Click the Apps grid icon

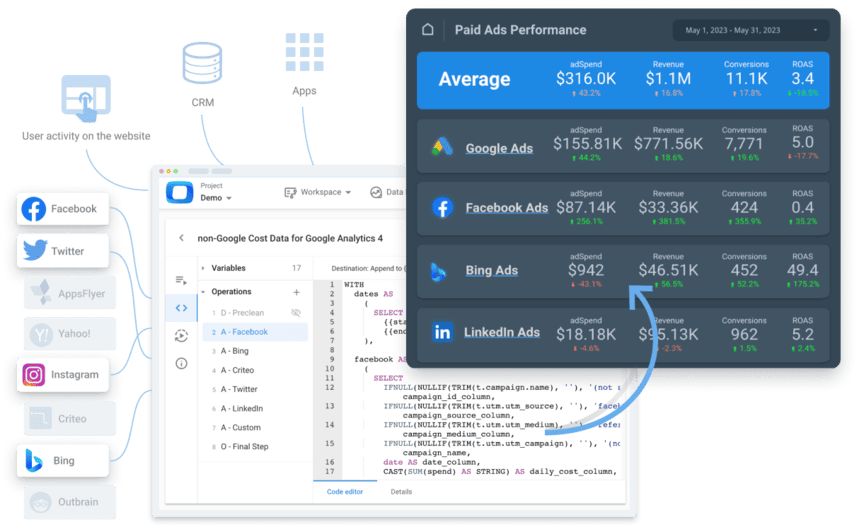coord(305,52)
